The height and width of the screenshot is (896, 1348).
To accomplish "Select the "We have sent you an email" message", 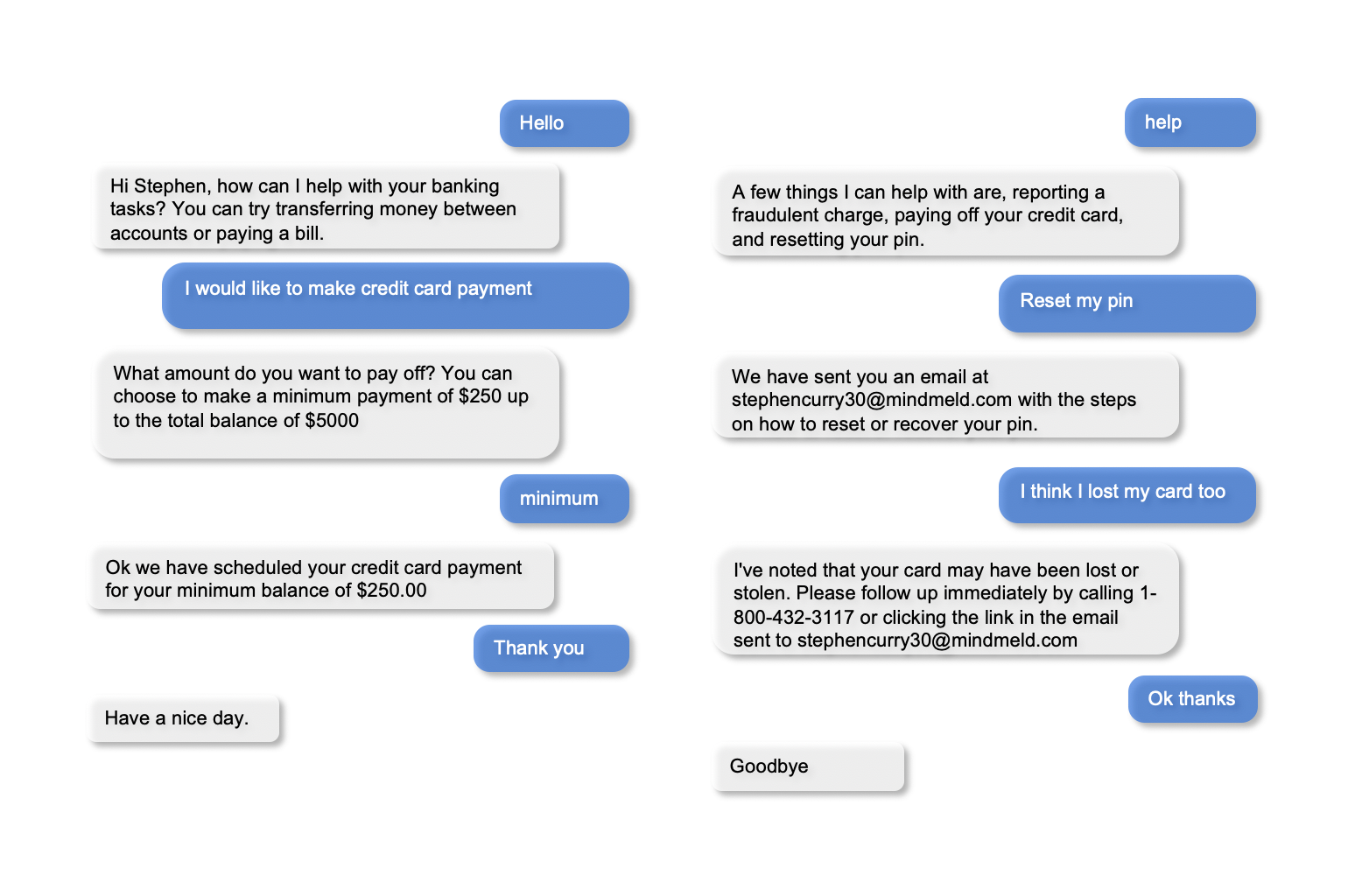I will click(x=946, y=400).
